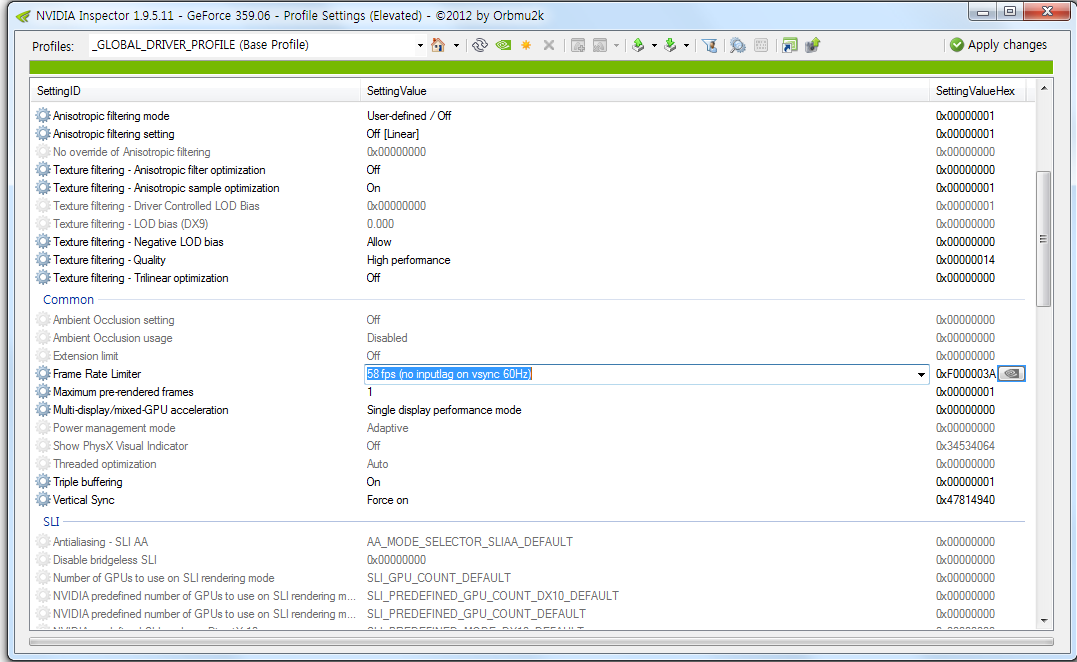Select the 'User-defined / Off' anisotropic mode value
This screenshot has width=1077, height=662.
point(409,115)
